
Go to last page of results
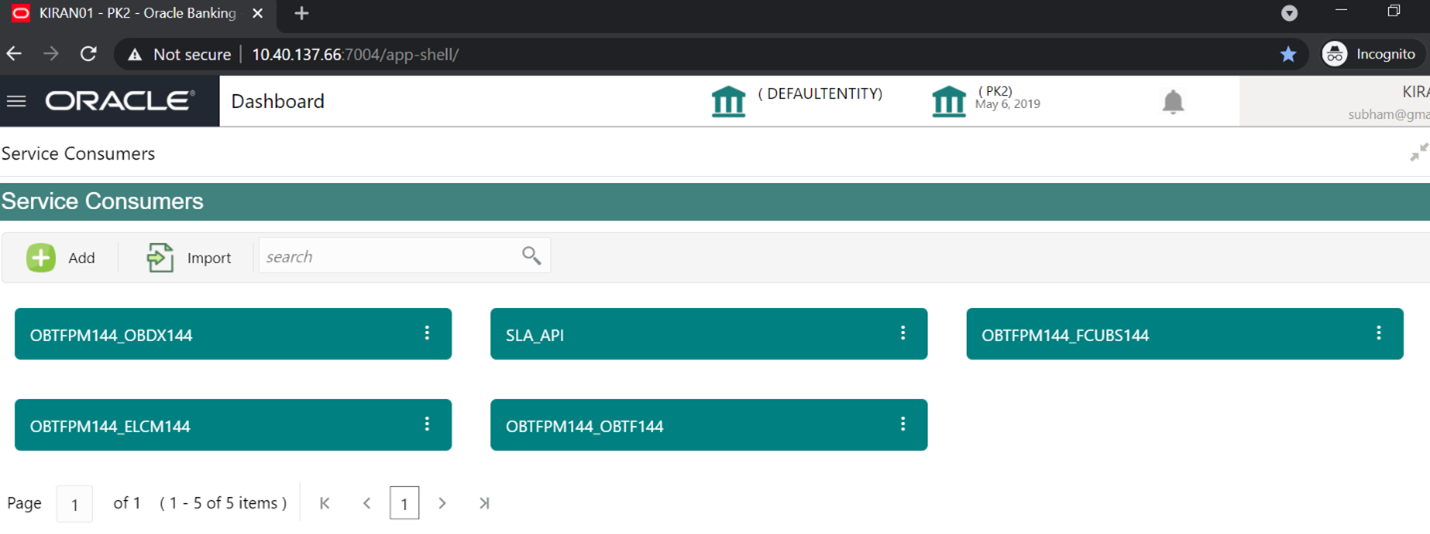[484, 503]
